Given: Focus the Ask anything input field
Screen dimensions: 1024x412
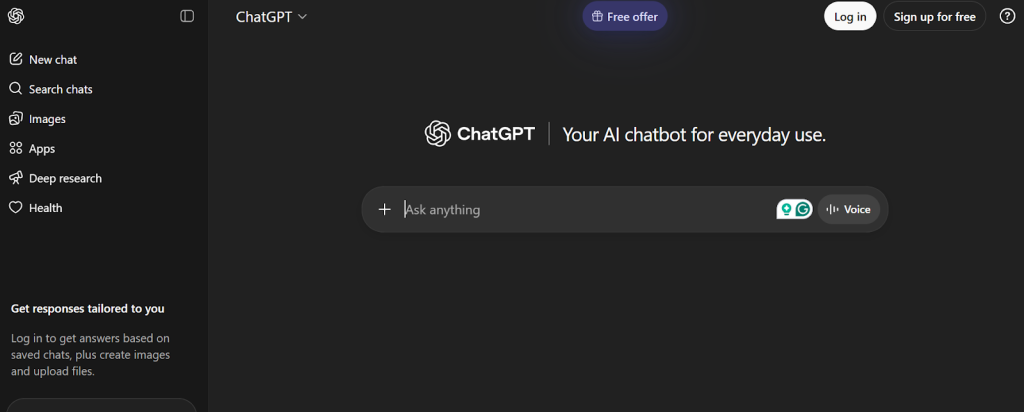Looking at the screenshot, I should pos(580,210).
